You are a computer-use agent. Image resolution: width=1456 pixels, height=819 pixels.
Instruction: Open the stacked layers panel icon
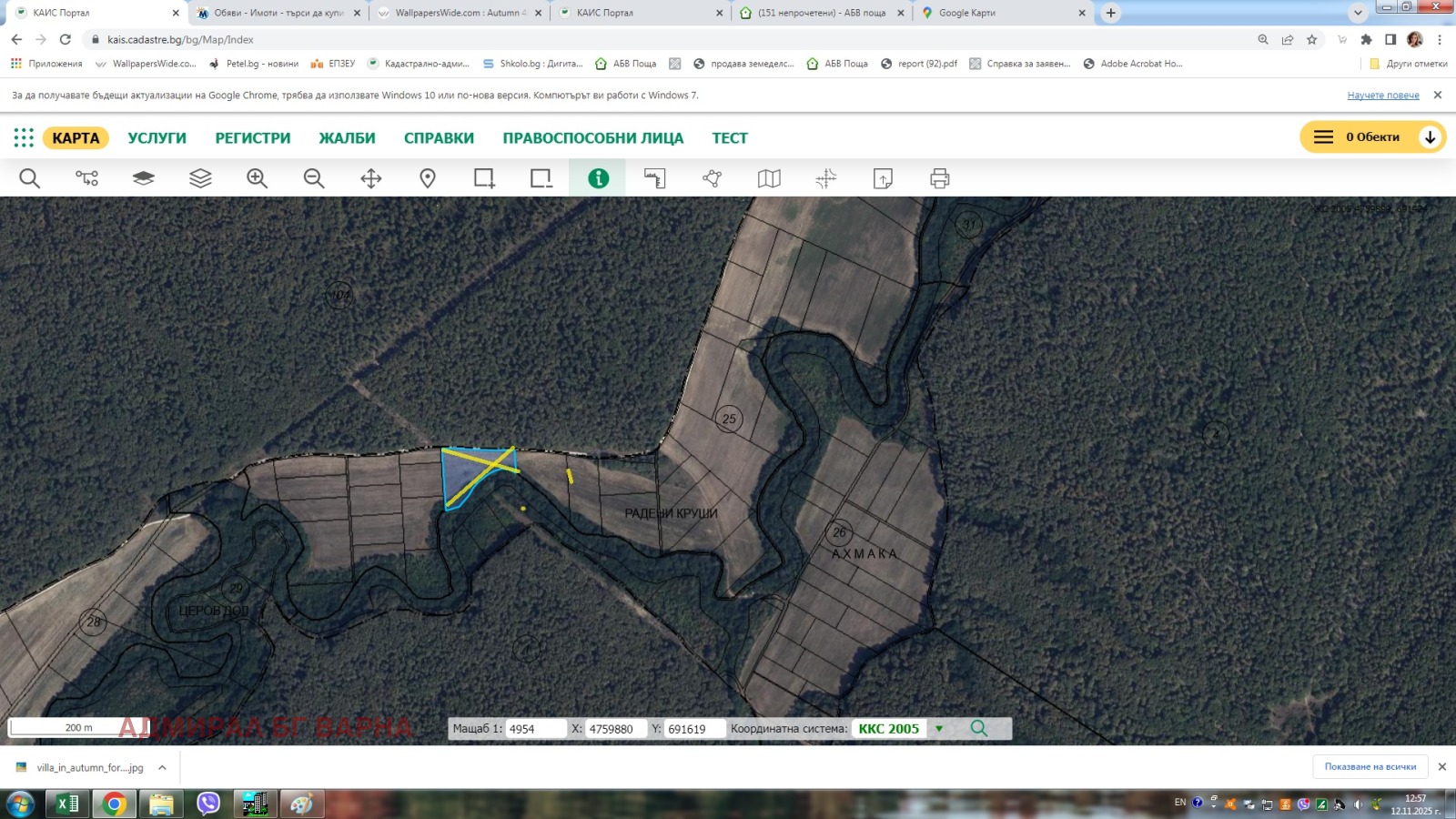point(200,178)
